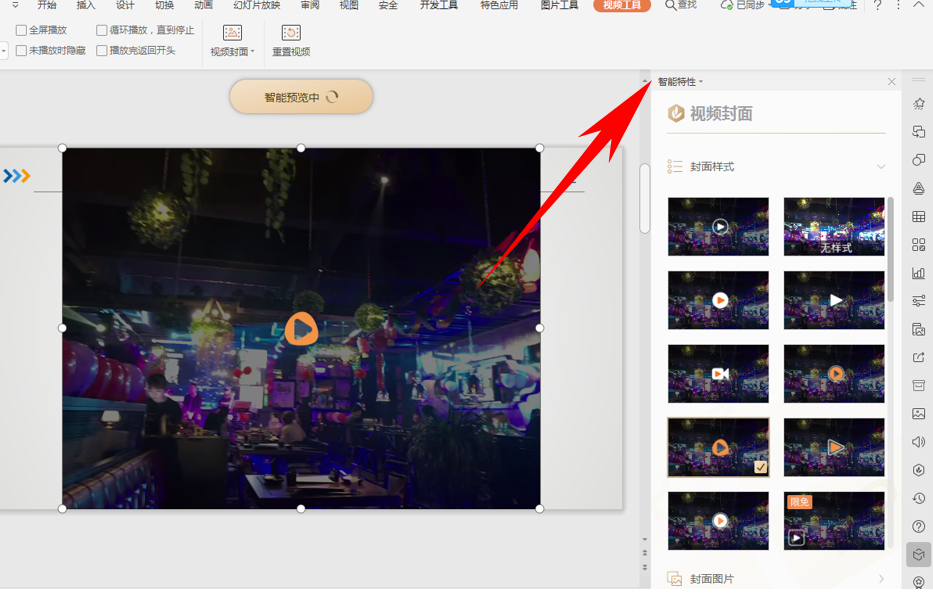Play the video using the orange play button
Image resolution: width=933 pixels, height=602 pixels.
click(301, 328)
